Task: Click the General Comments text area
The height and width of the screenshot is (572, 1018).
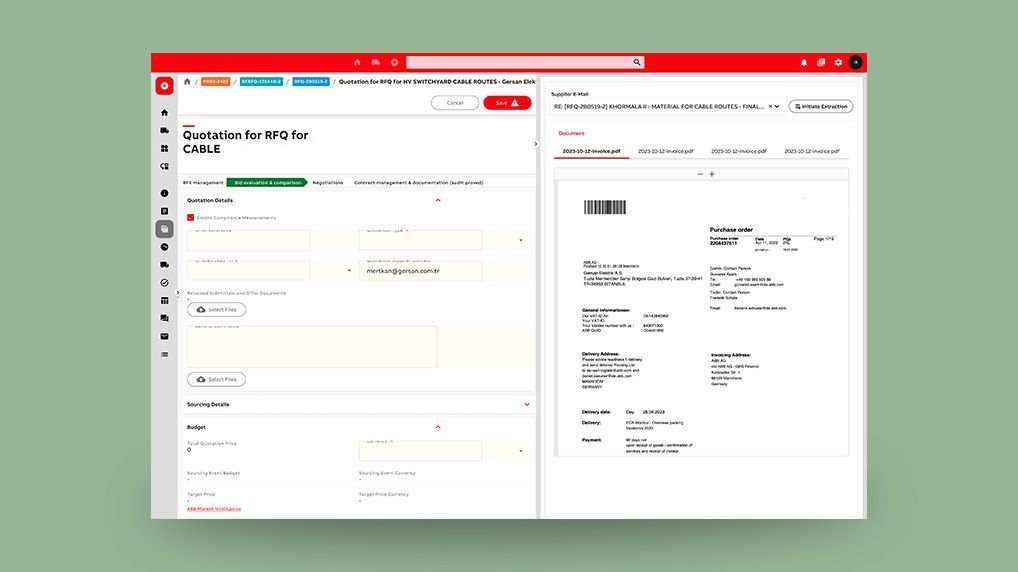Action: pyautogui.click(x=312, y=346)
